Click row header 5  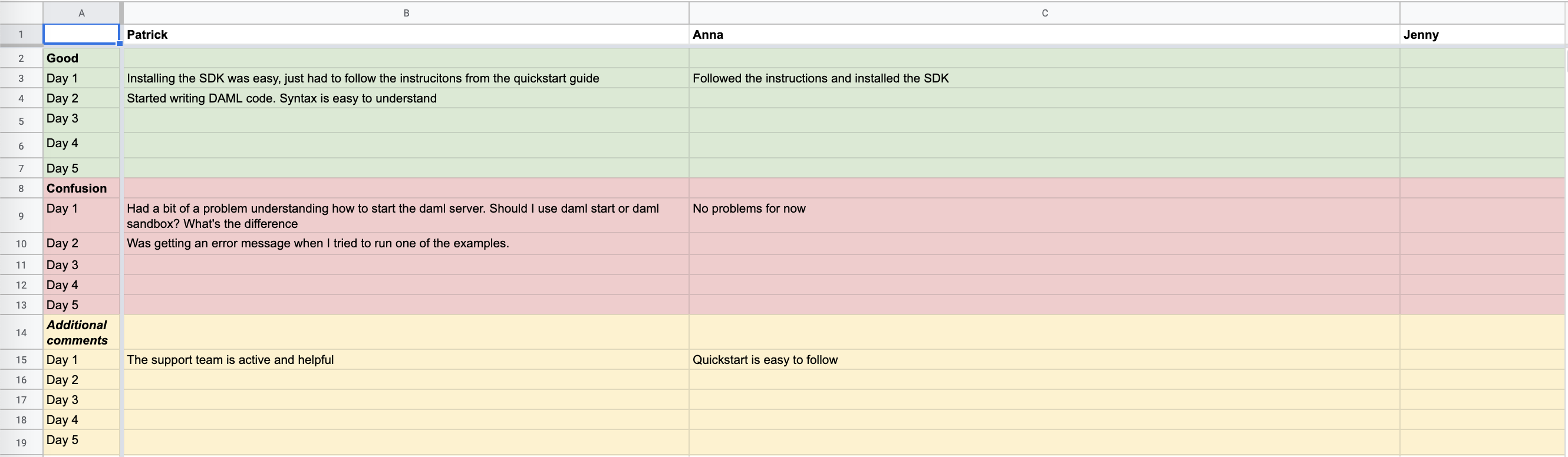(x=21, y=121)
